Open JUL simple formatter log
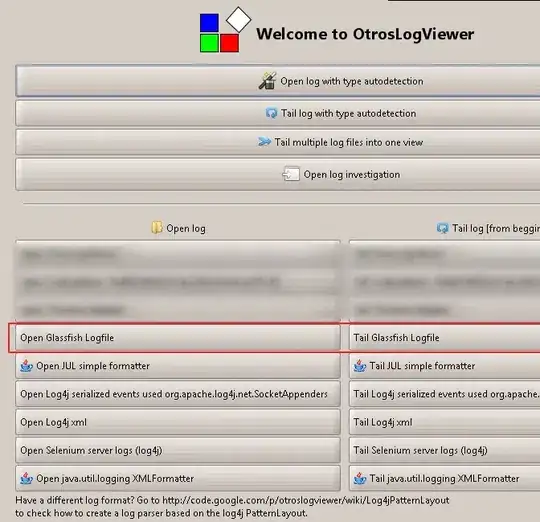This screenshot has width=540, height=522. click(x=178, y=366)
